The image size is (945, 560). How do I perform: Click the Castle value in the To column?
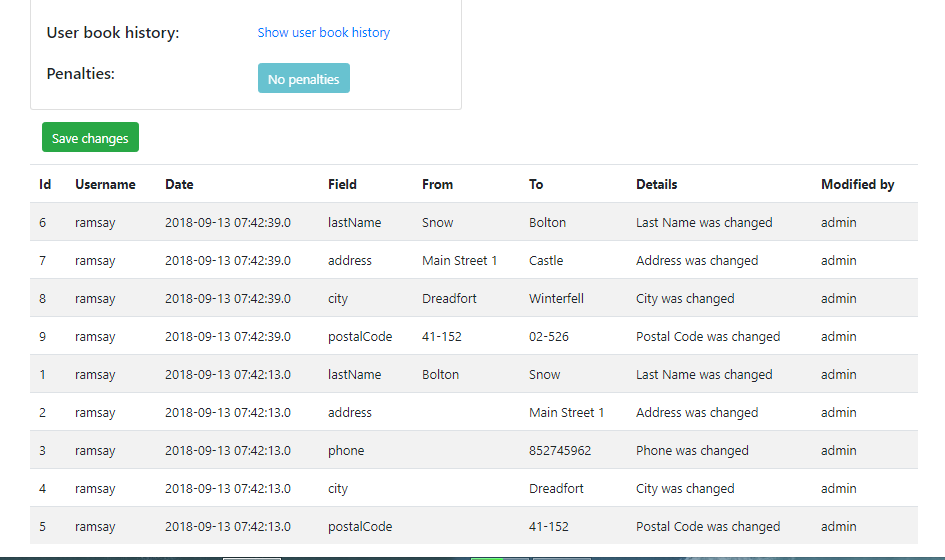(546, 261)
